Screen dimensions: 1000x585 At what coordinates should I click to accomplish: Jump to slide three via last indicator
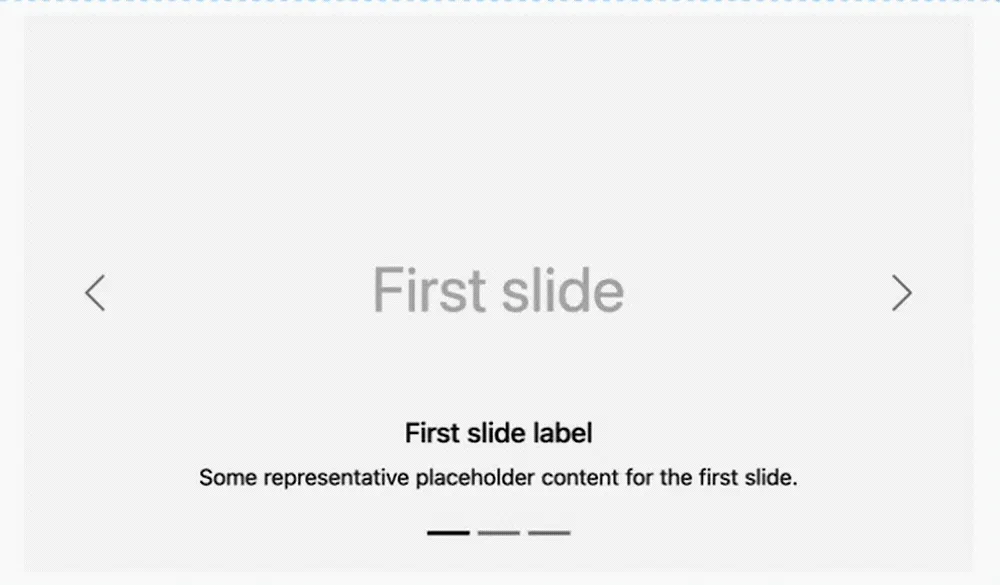(549, 533)
